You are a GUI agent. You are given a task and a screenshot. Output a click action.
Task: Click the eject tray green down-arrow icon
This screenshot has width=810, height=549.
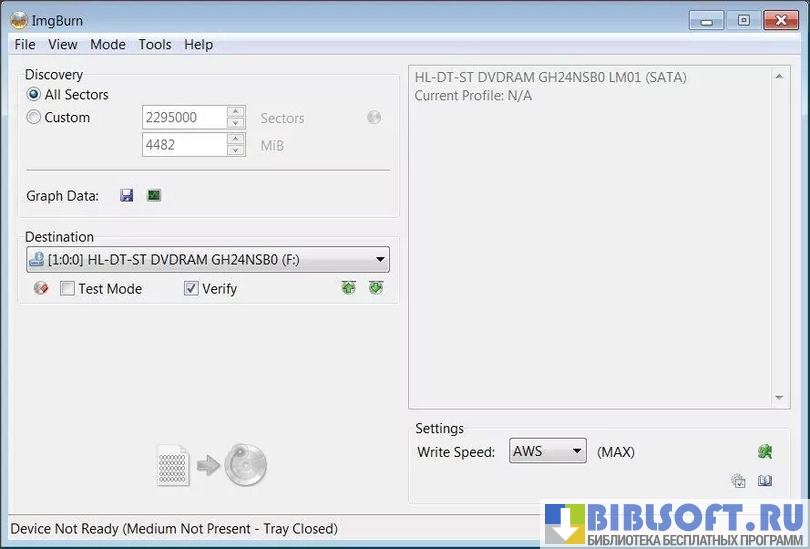point(376,288)
